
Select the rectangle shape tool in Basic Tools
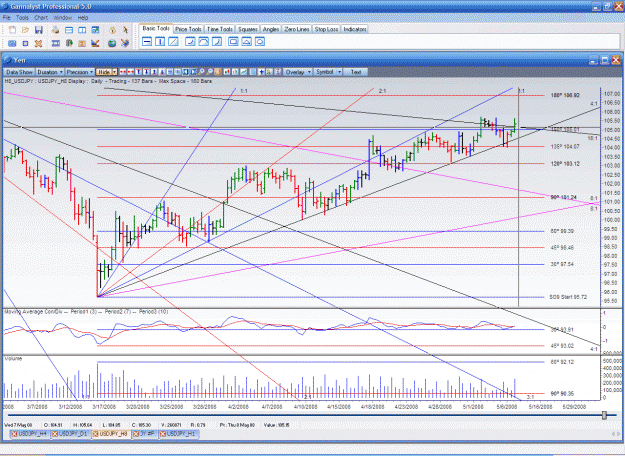[234, 41]
